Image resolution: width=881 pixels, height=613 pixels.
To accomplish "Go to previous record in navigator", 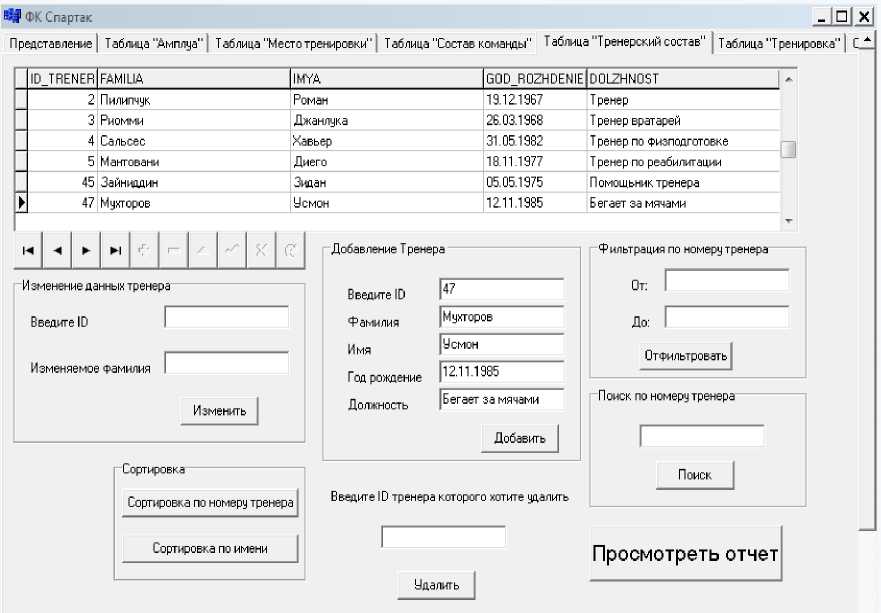I will [57, 251].
